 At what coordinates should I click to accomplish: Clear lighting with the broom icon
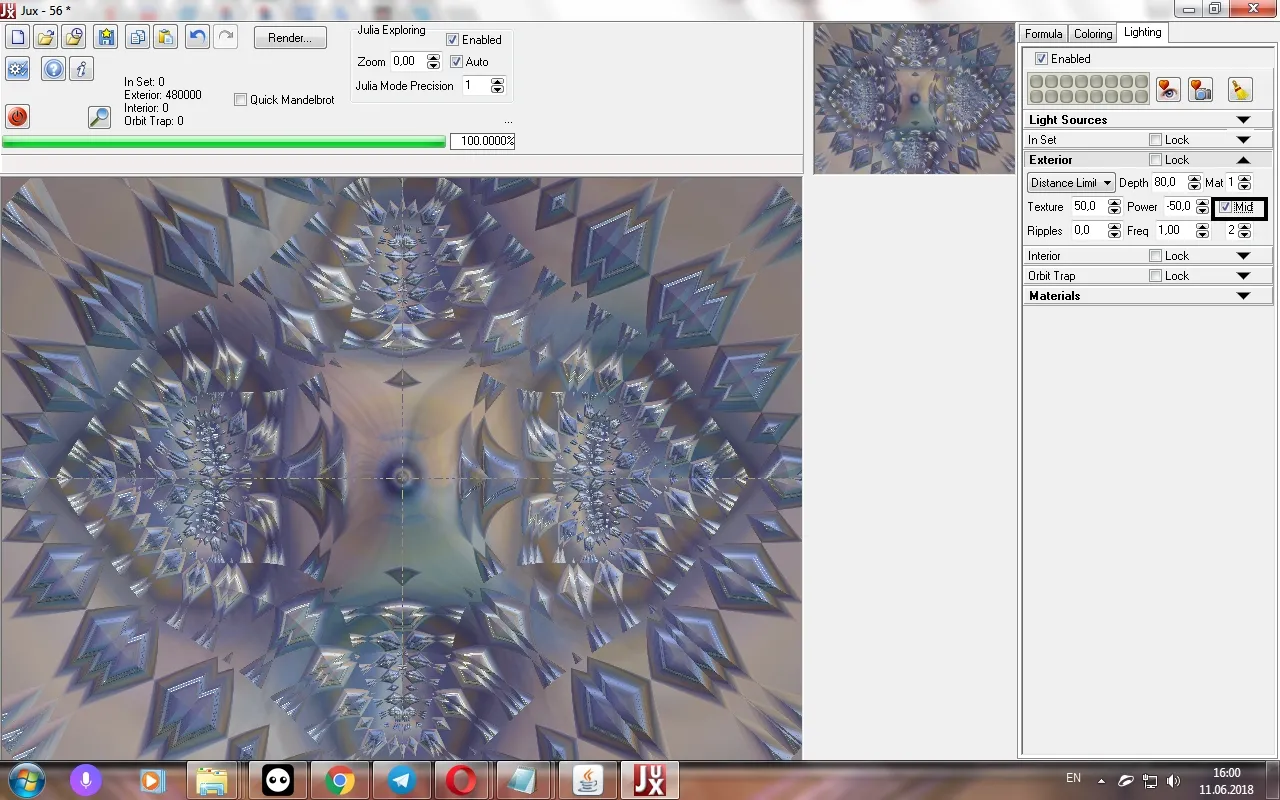click(1240, 89)
